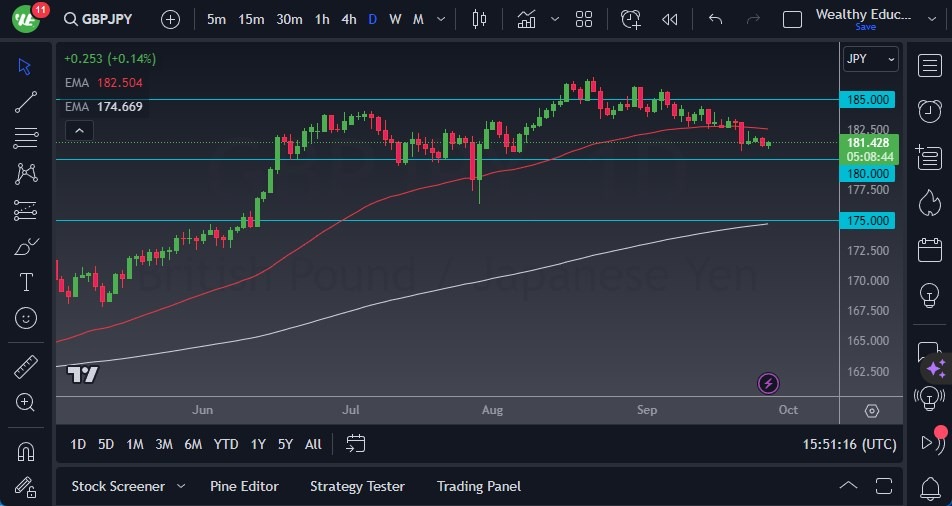Viewport: 952px width, 506px height.
Task: Toggle Magnet mode for drawings
Action: click(26, 451)
